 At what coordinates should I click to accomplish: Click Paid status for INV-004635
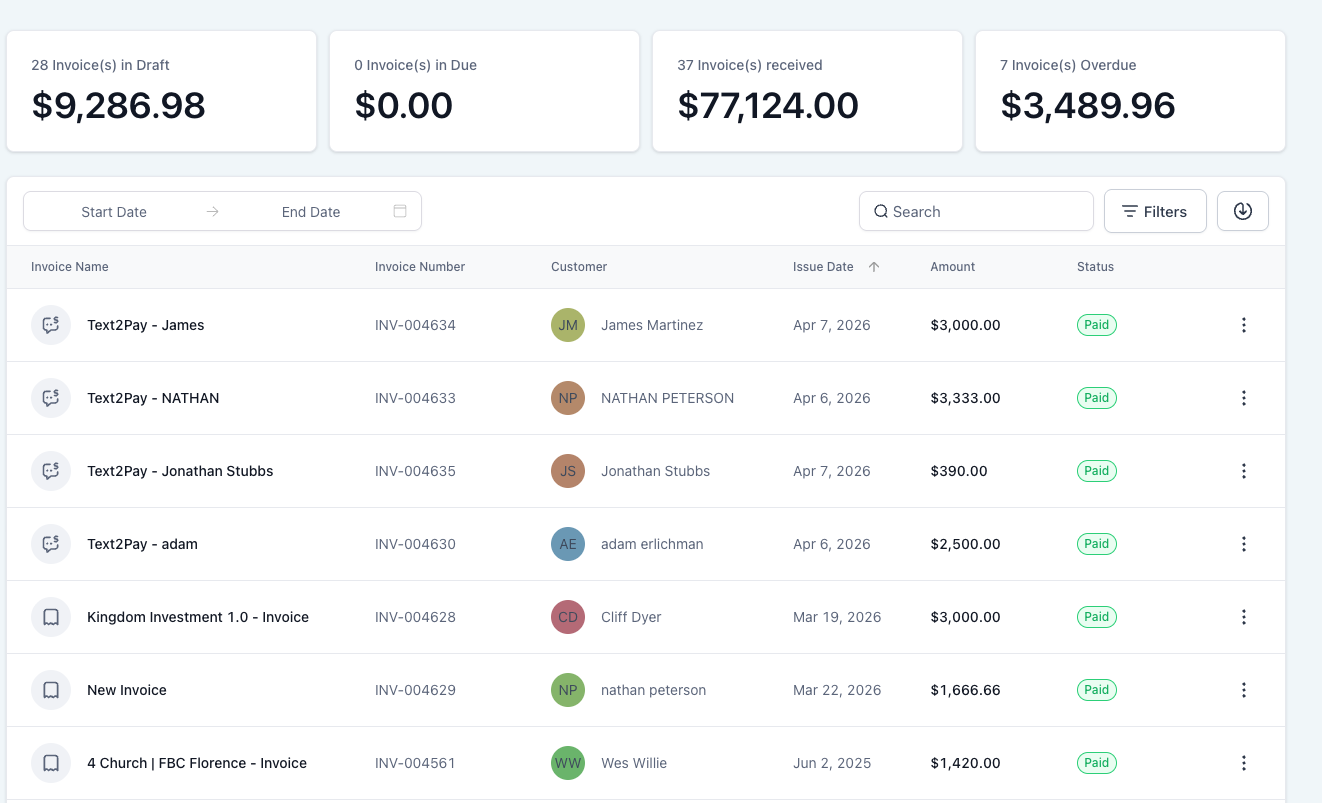click(1097, 471)
